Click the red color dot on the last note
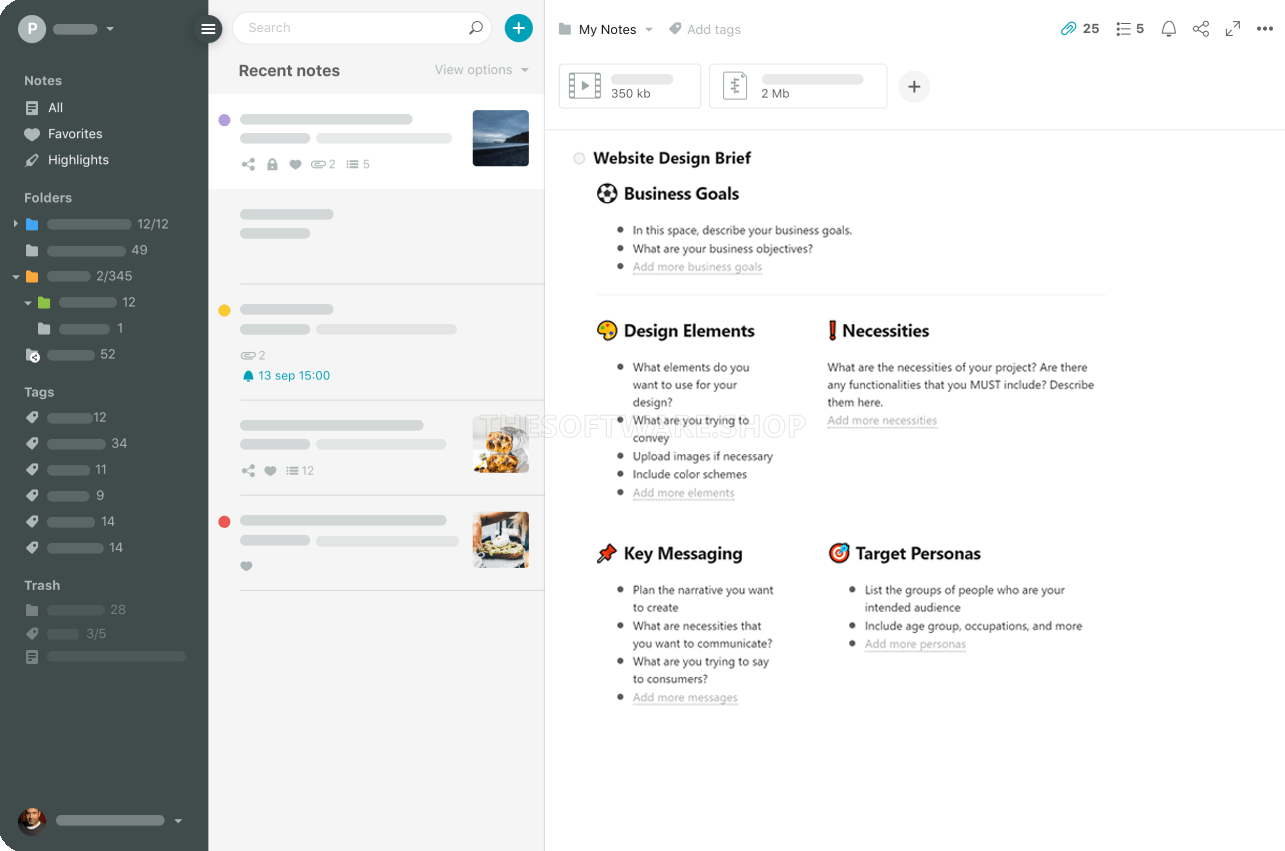This screenshot has height=851, width=1285. 224,522
